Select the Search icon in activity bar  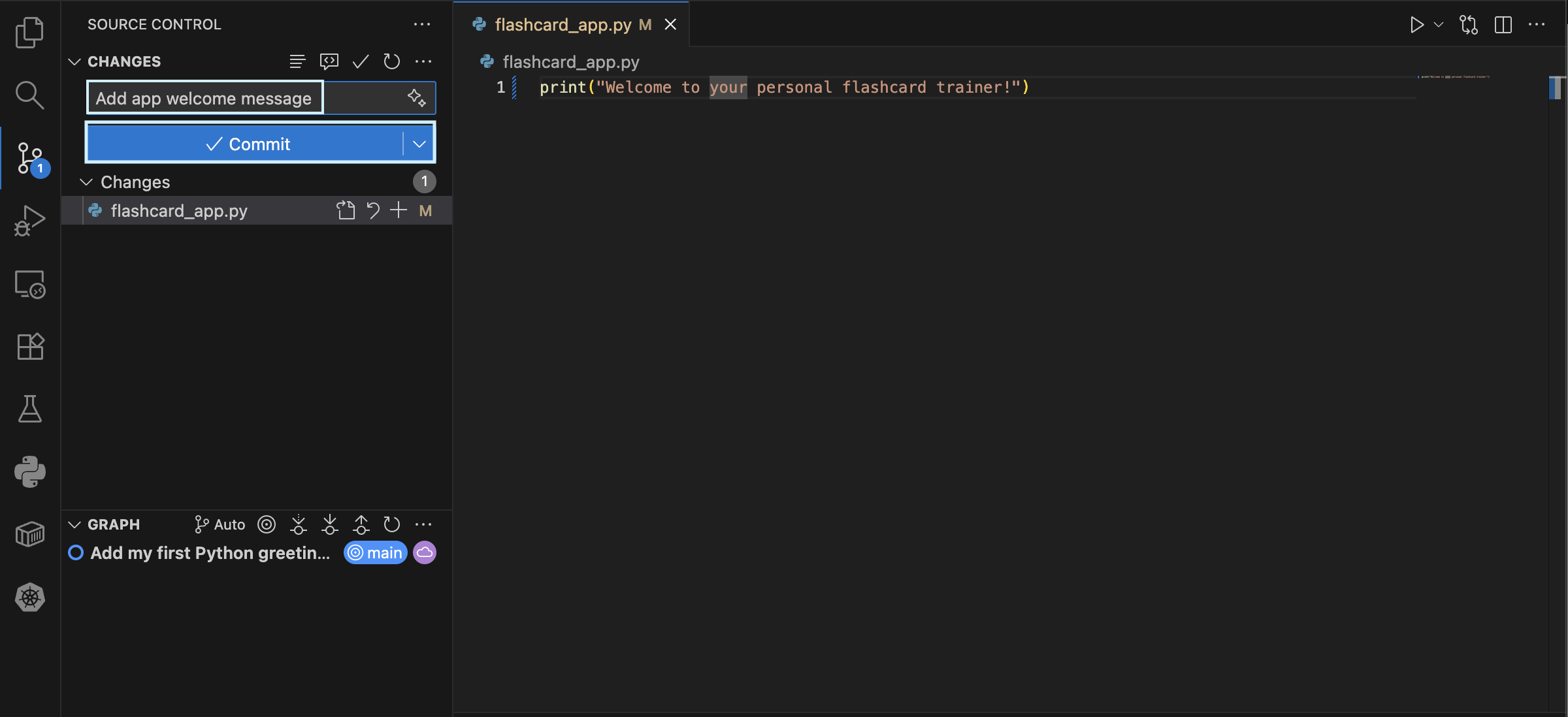tap(29, 95)
